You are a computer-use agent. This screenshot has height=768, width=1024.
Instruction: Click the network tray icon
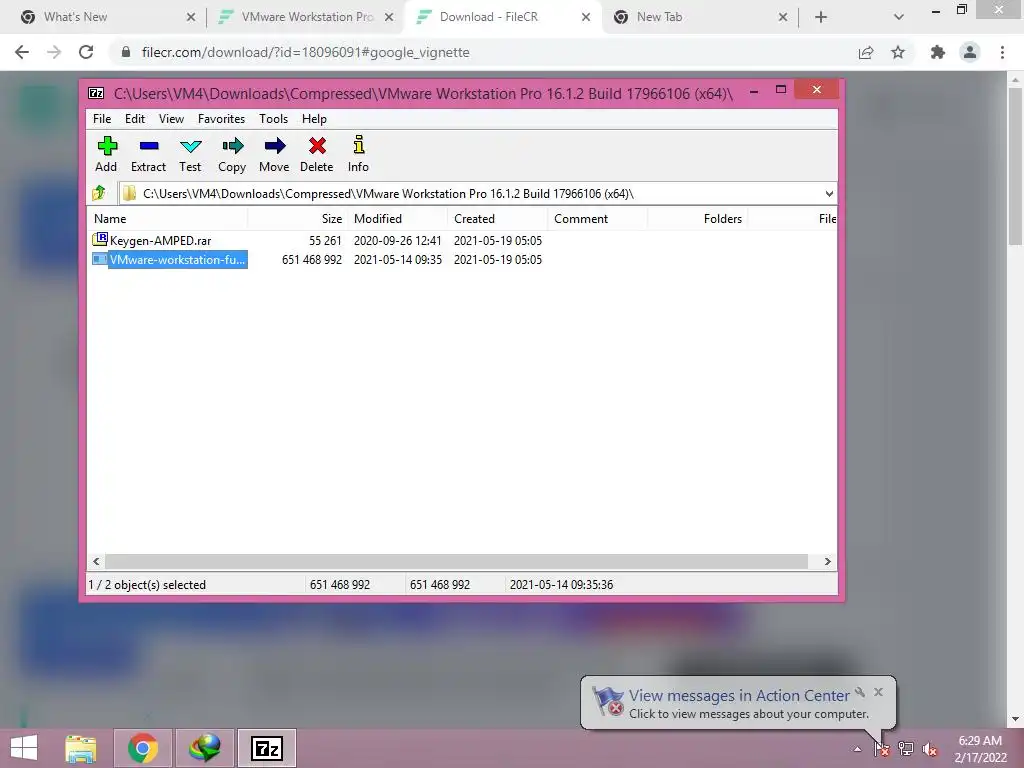coord(906,749)
